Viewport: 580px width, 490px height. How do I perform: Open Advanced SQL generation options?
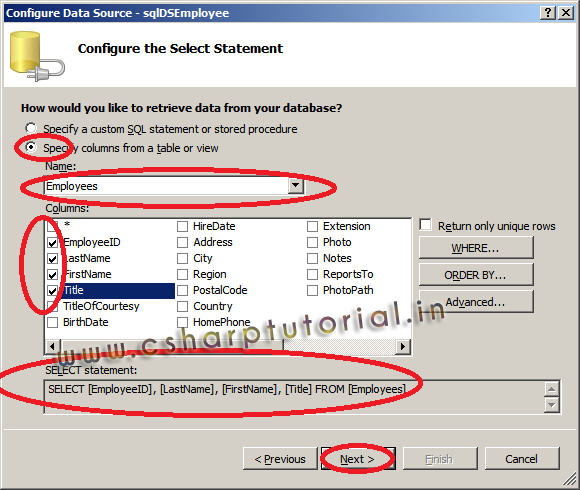(x=476, y=302)
